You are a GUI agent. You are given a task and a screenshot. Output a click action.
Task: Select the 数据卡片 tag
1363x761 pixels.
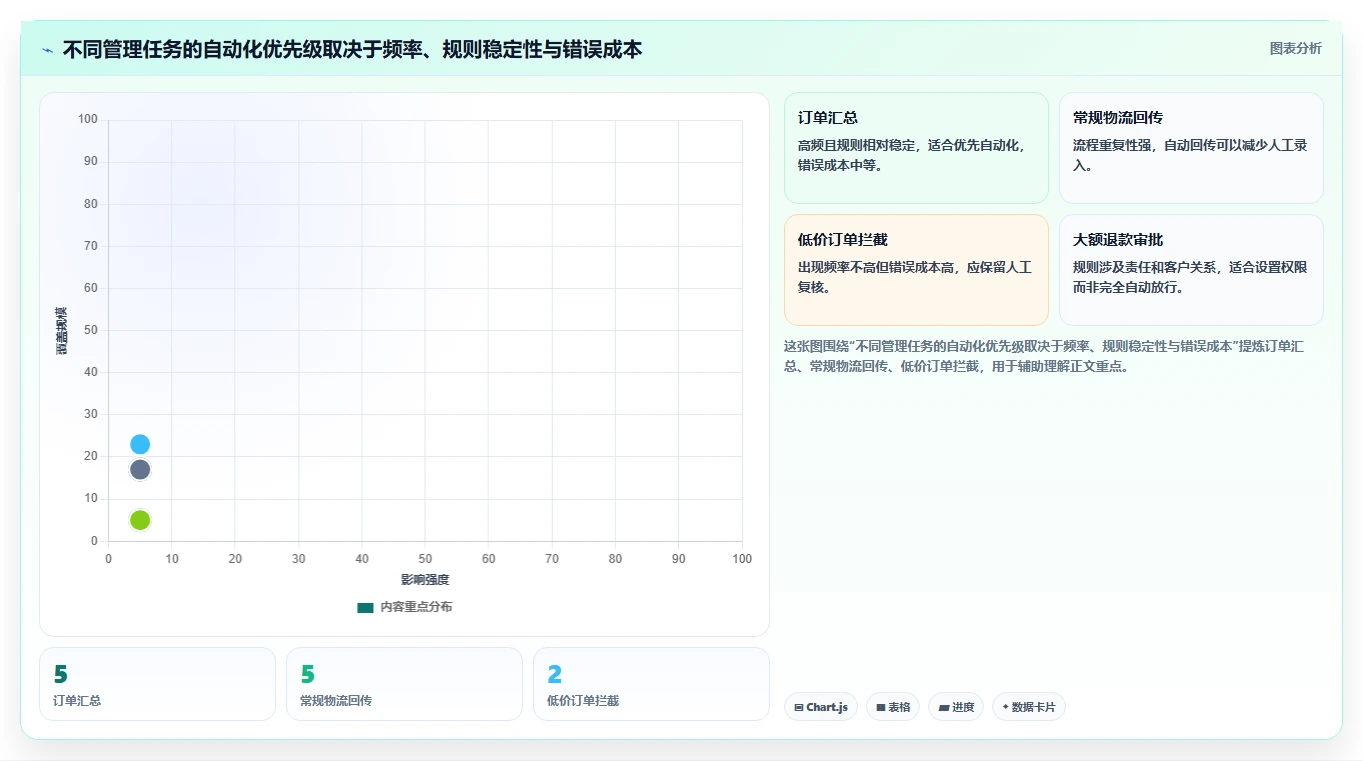pos(1028,707)
